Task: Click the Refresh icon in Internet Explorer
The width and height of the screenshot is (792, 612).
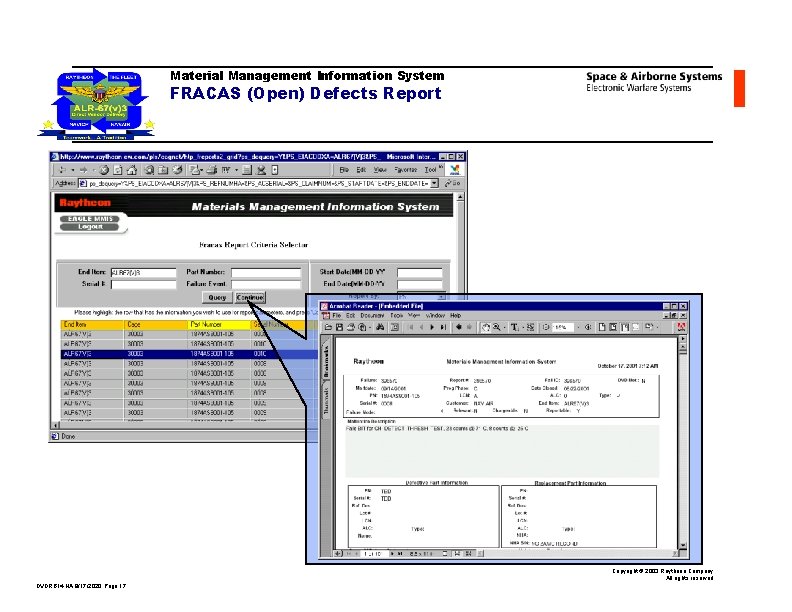Action: pos(118,170)
